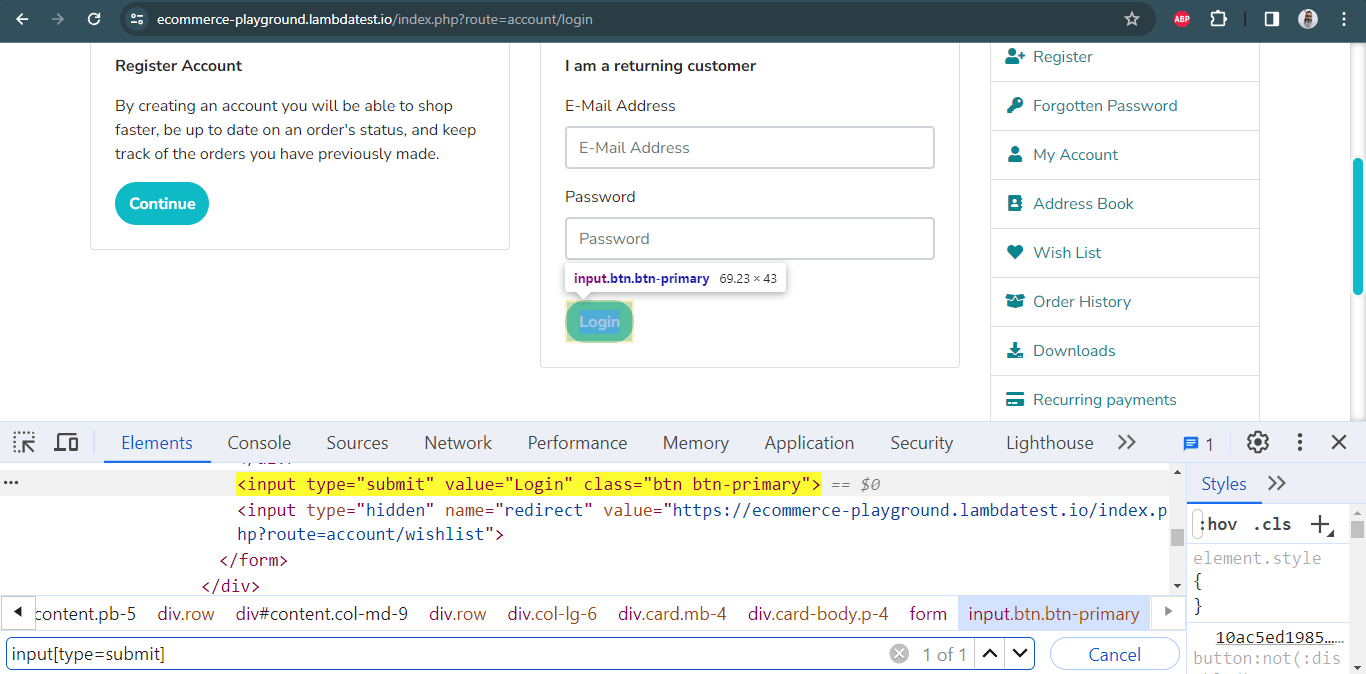Select the inspect element tool in DevTools
The width and height of the screenshot is (1366, 674).
[x=23, y=442]
